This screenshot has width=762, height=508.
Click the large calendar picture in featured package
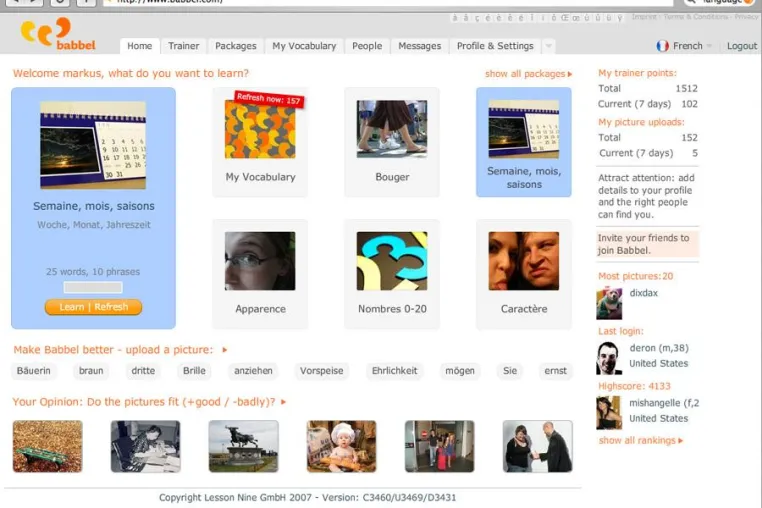(93, 145)
